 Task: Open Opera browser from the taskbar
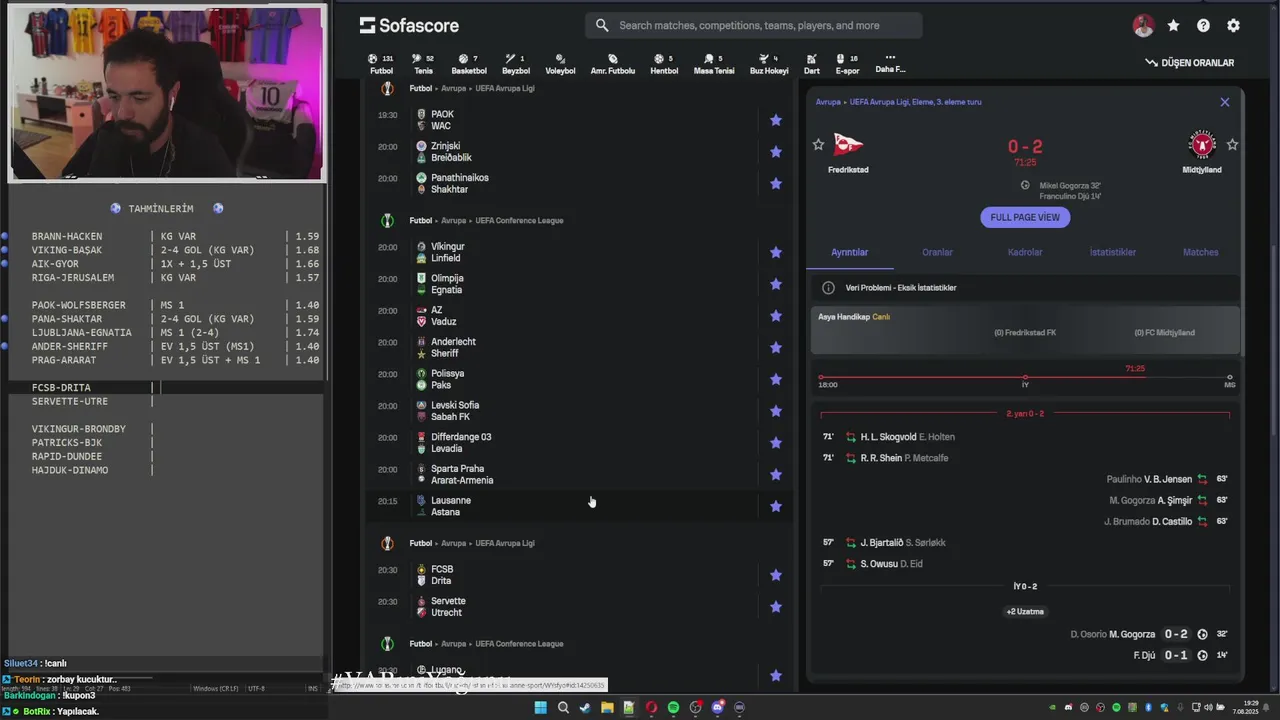pyautogui.click(x=651, y=707)
